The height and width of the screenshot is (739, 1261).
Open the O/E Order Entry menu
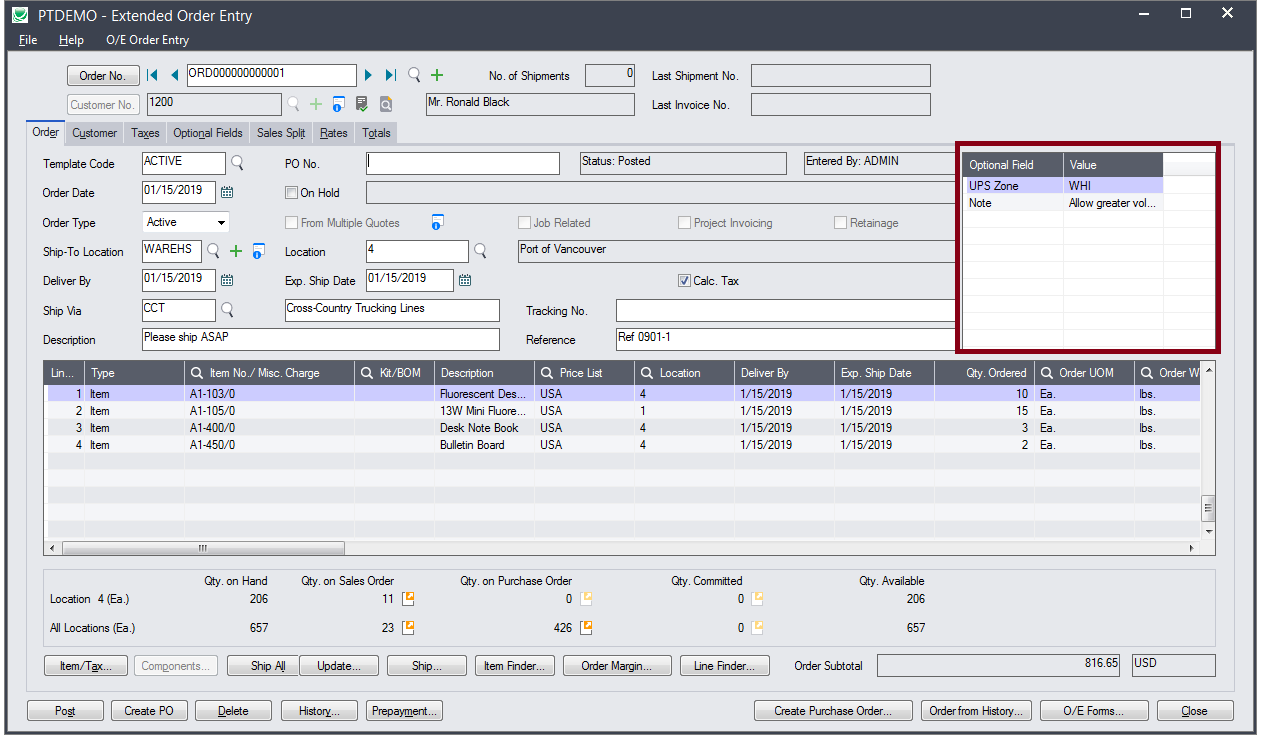point(147,40)
